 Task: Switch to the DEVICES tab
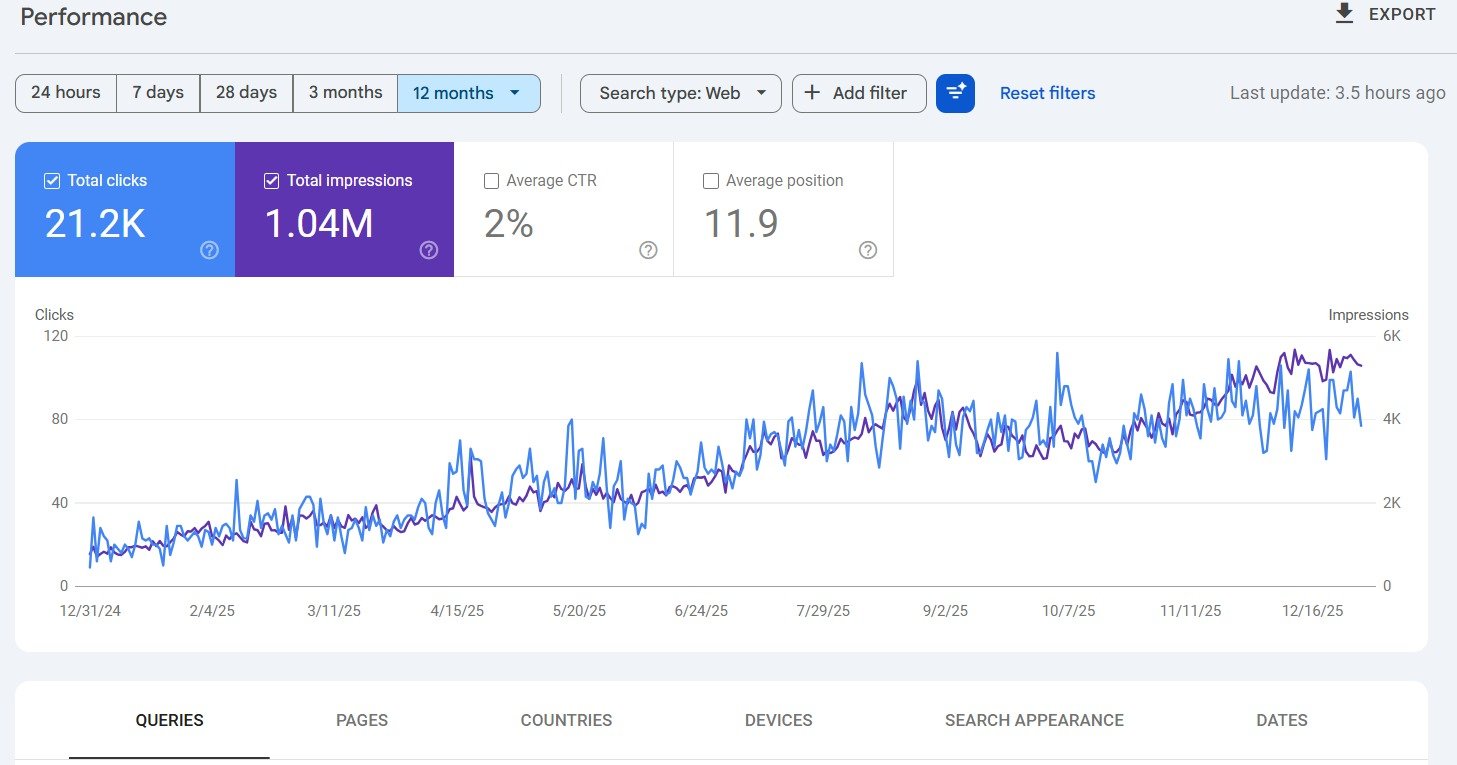pos(778,720)
